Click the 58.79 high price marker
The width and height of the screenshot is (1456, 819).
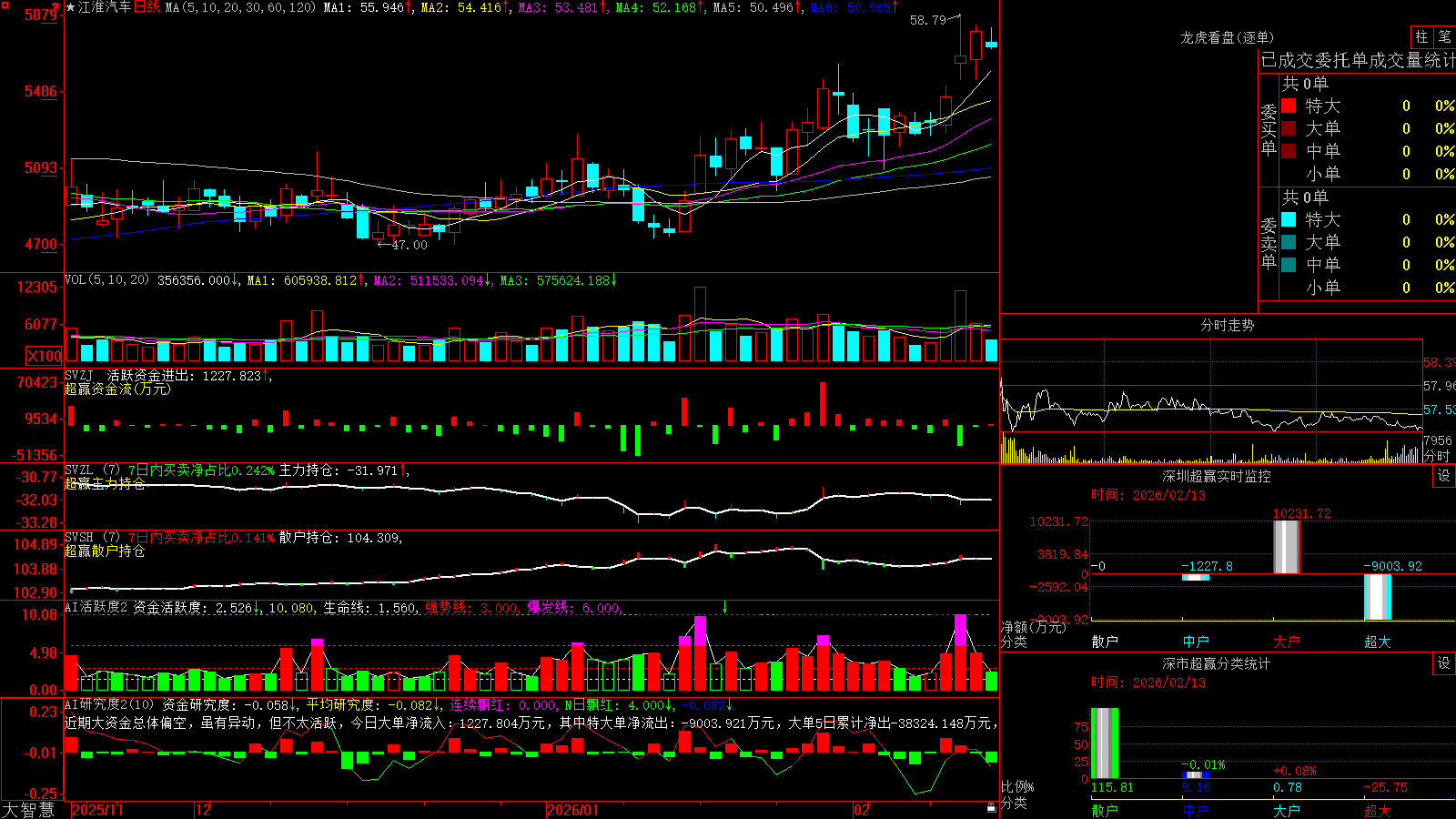[x=928, y=20]
